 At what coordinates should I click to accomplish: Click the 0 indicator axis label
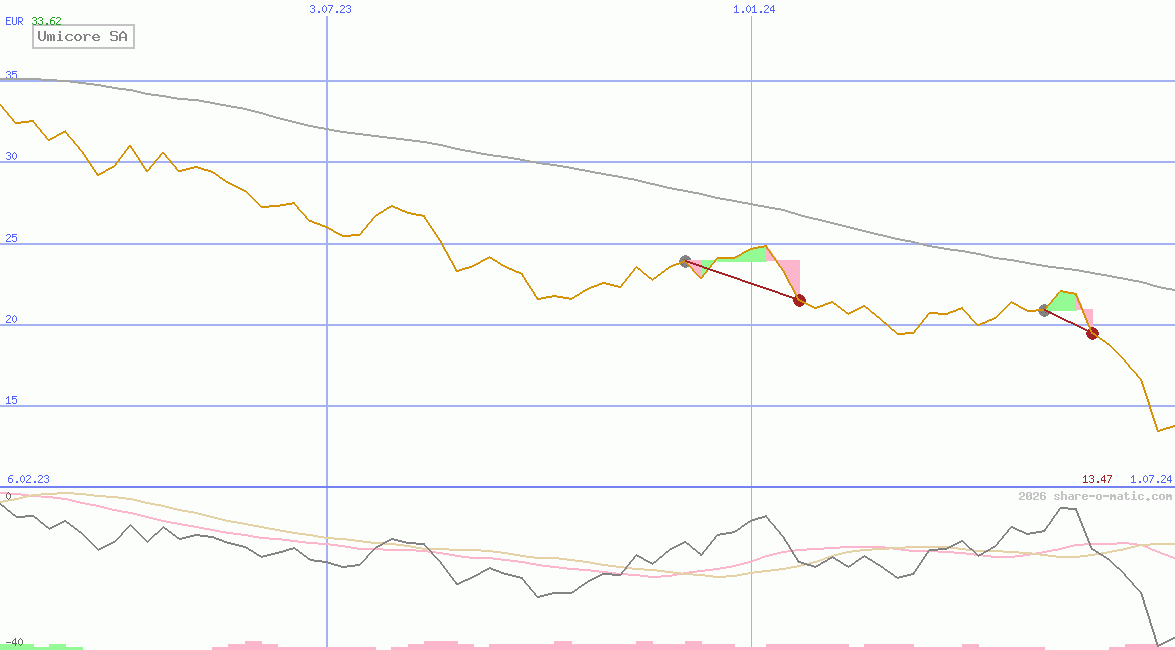coord(8,496)
